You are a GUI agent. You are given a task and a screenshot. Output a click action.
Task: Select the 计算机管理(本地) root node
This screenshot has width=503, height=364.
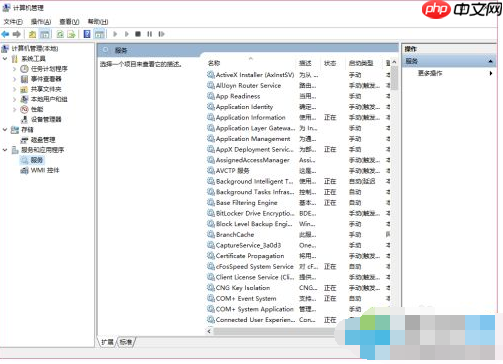tap(35, 49)
